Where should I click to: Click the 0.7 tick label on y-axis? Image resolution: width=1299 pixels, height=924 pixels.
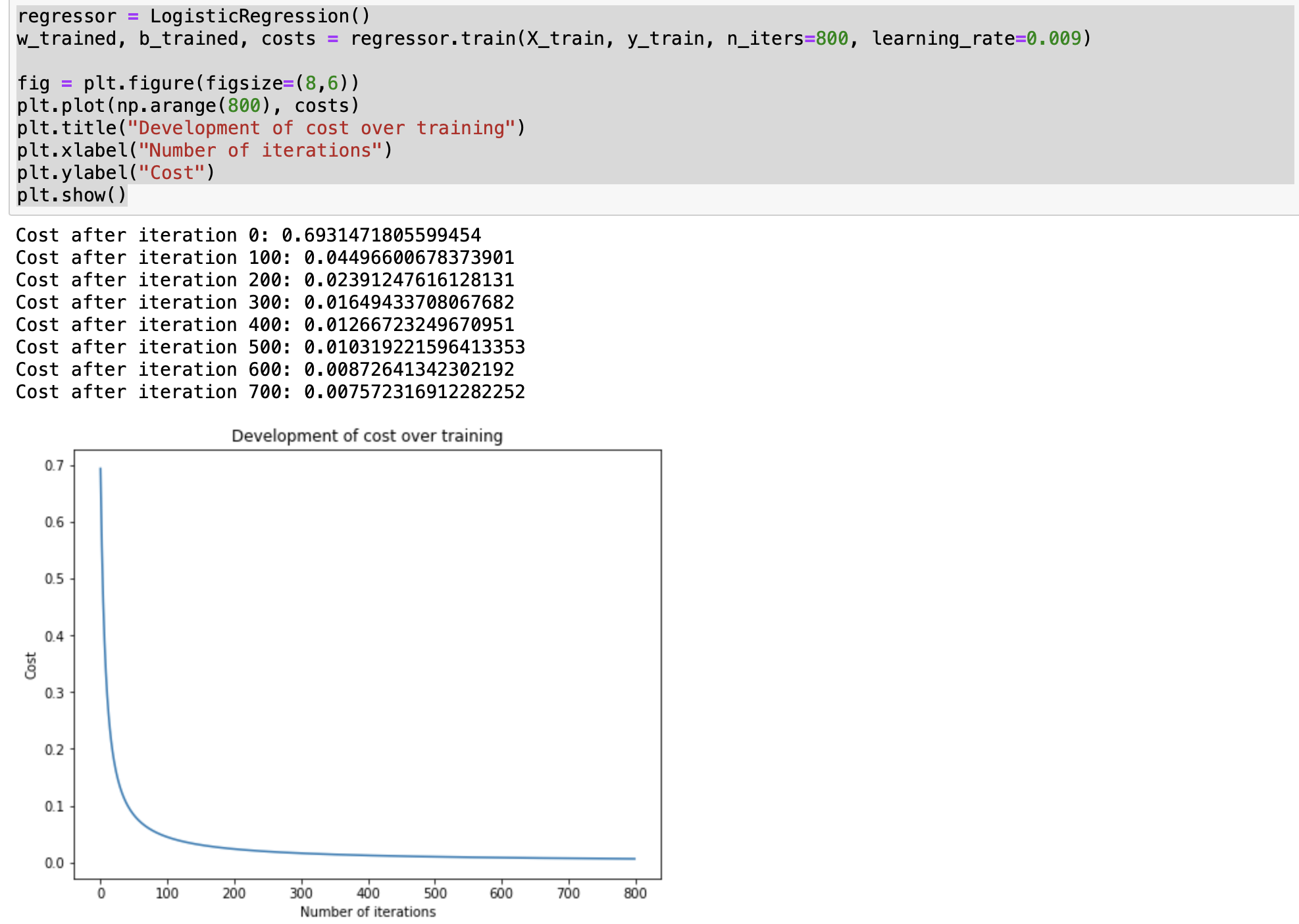pyautogui.click(x=54, y=466)
